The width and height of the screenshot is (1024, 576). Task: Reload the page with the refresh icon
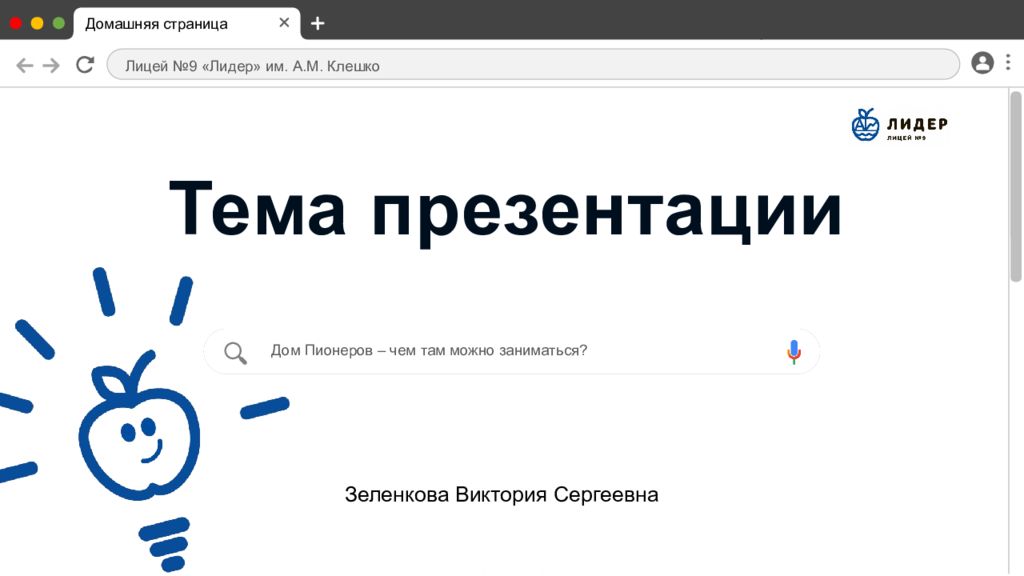85,65
